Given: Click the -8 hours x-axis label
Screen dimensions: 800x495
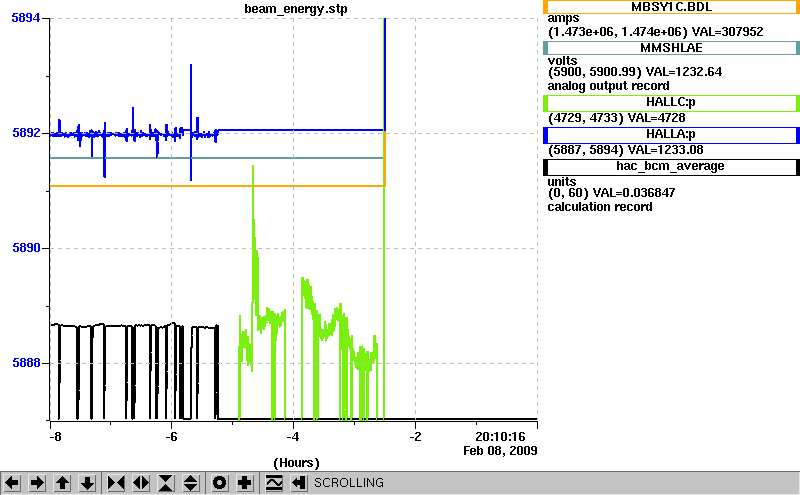Looking at the screenshot, I should click(x=55, y=437).
